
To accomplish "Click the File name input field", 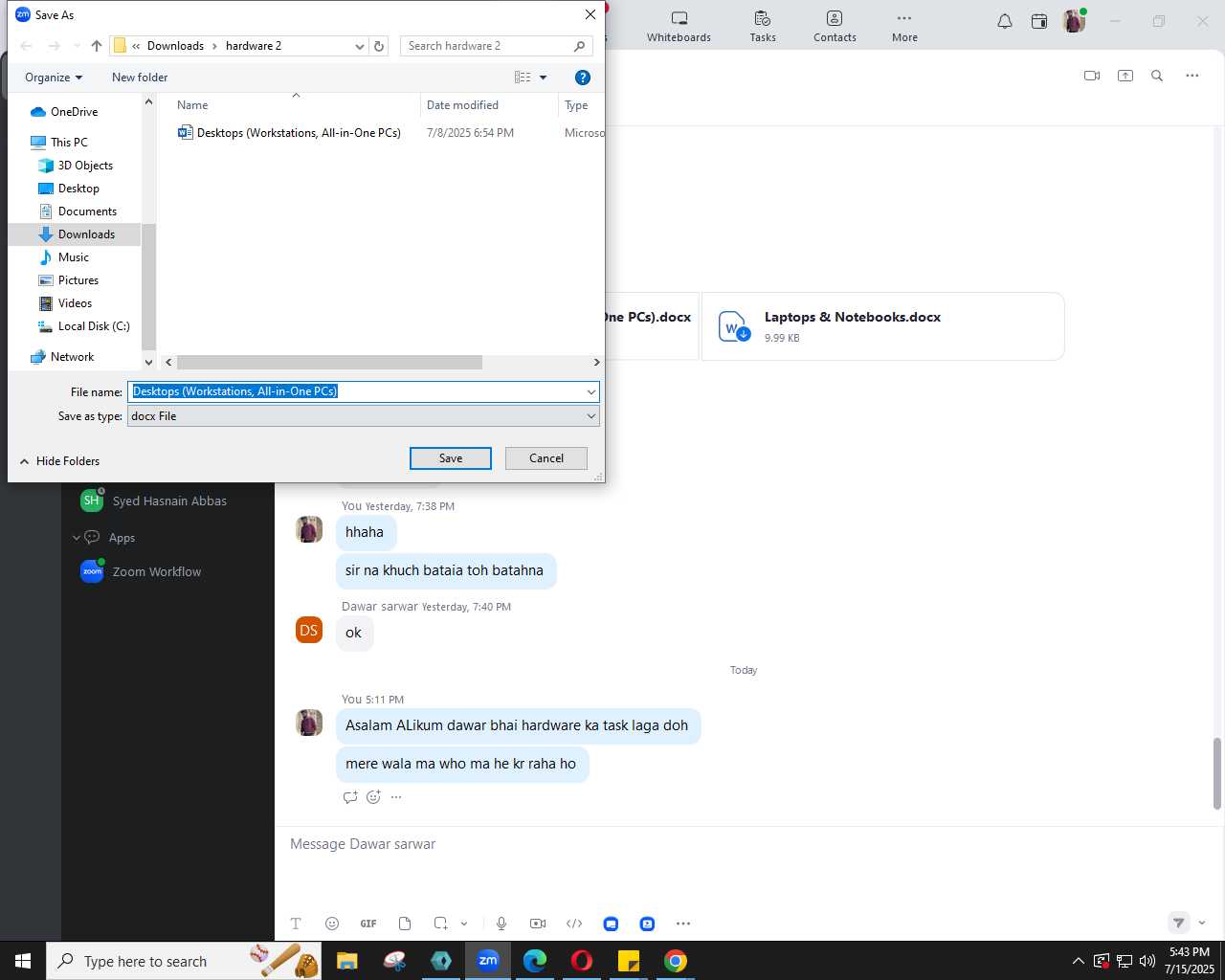I will pyautogui.click(x=356, y=391).
